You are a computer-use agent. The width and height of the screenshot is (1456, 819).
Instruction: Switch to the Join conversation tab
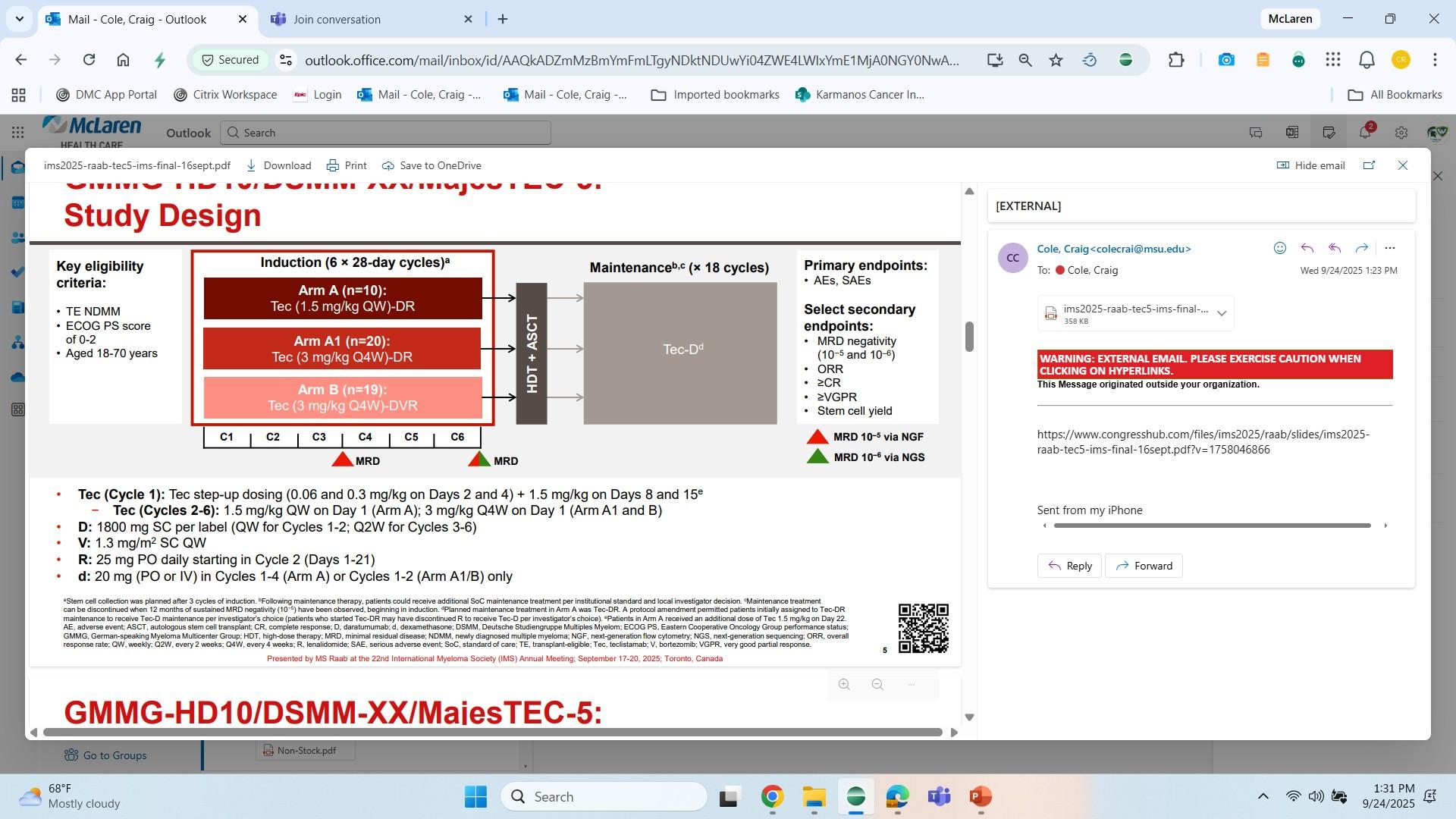pos(337,19)
